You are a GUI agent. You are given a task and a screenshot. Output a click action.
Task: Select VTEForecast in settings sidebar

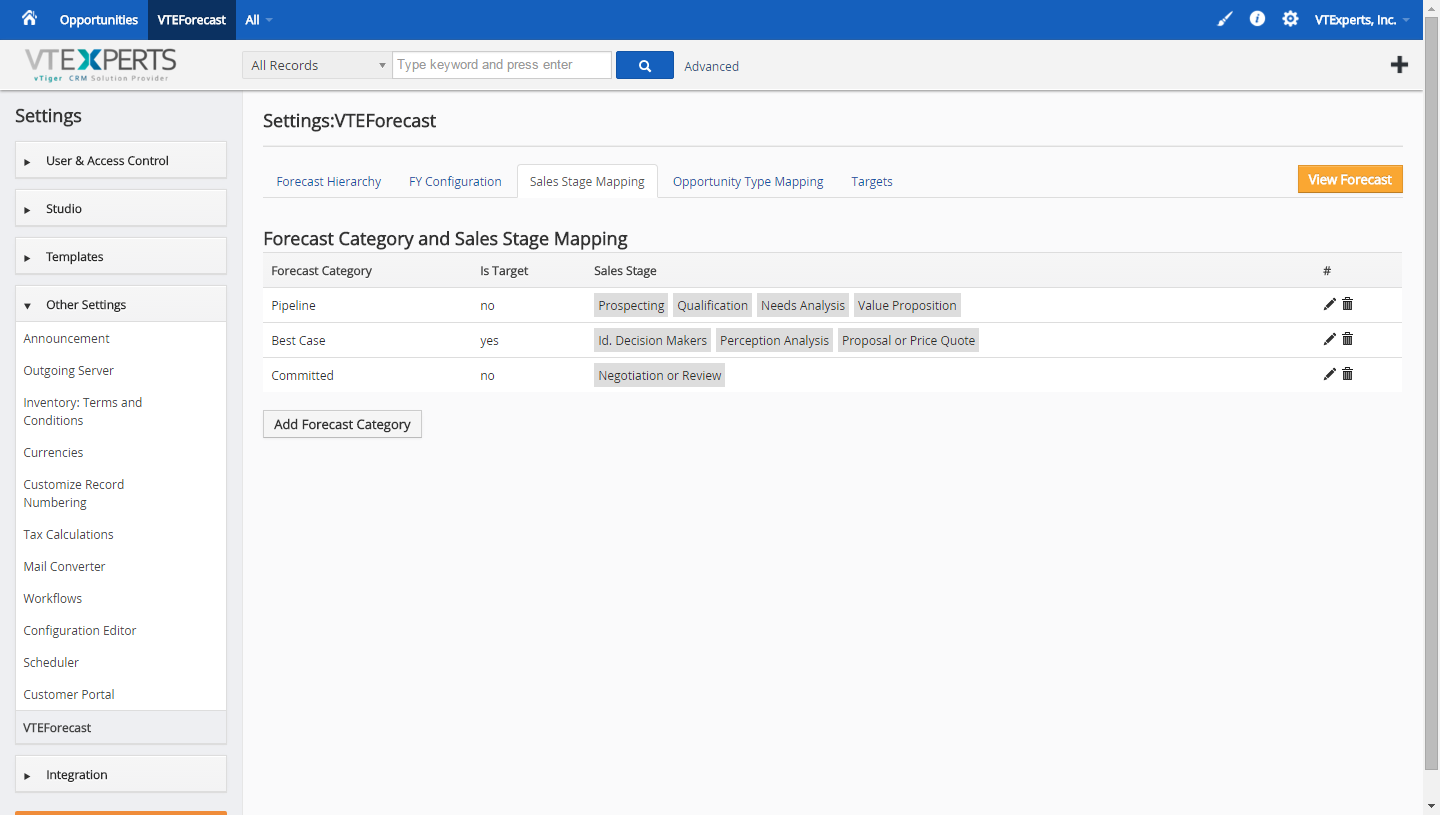121,727
